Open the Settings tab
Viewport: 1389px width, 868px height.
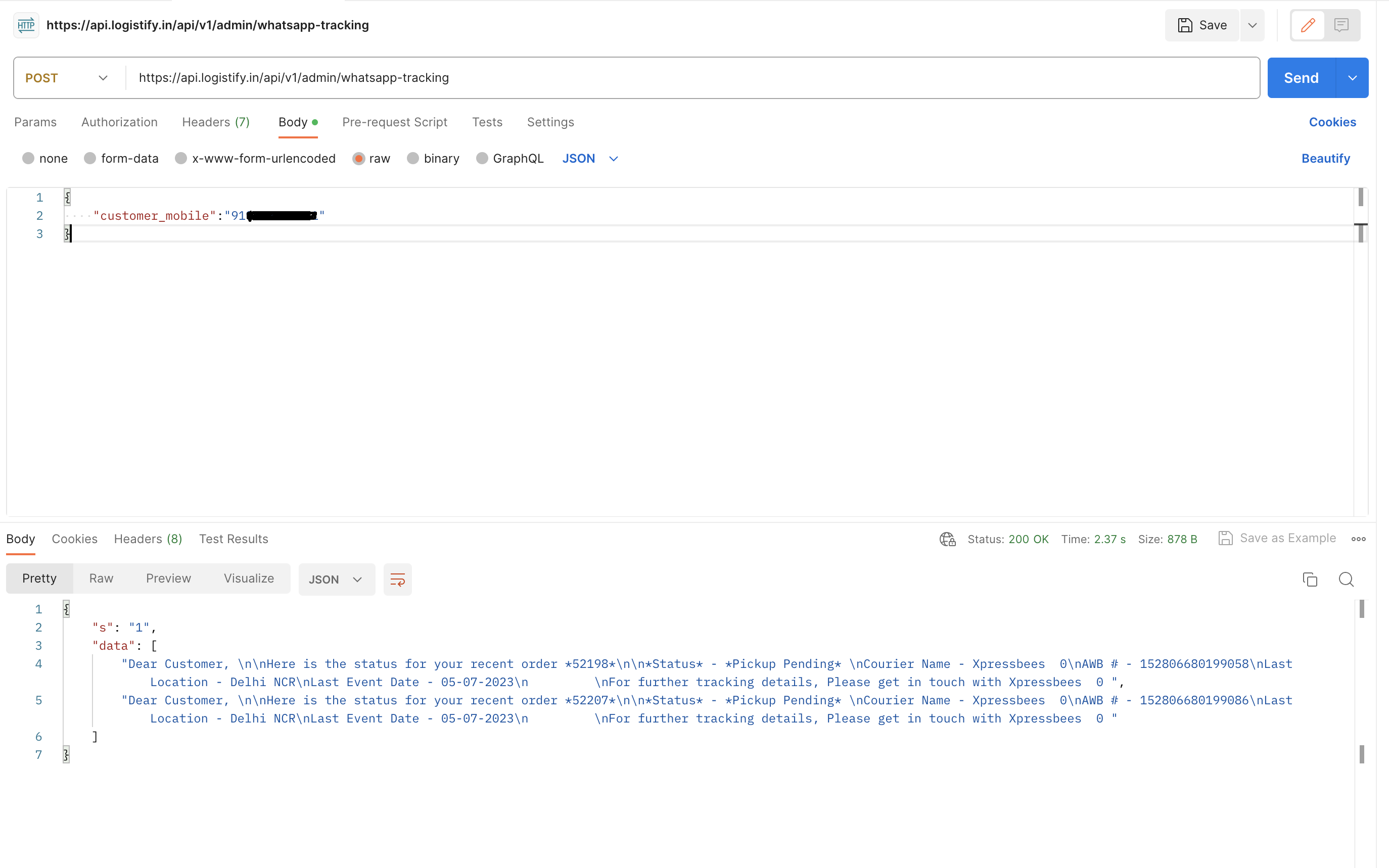pyautogui.click(x=550, y=122)
